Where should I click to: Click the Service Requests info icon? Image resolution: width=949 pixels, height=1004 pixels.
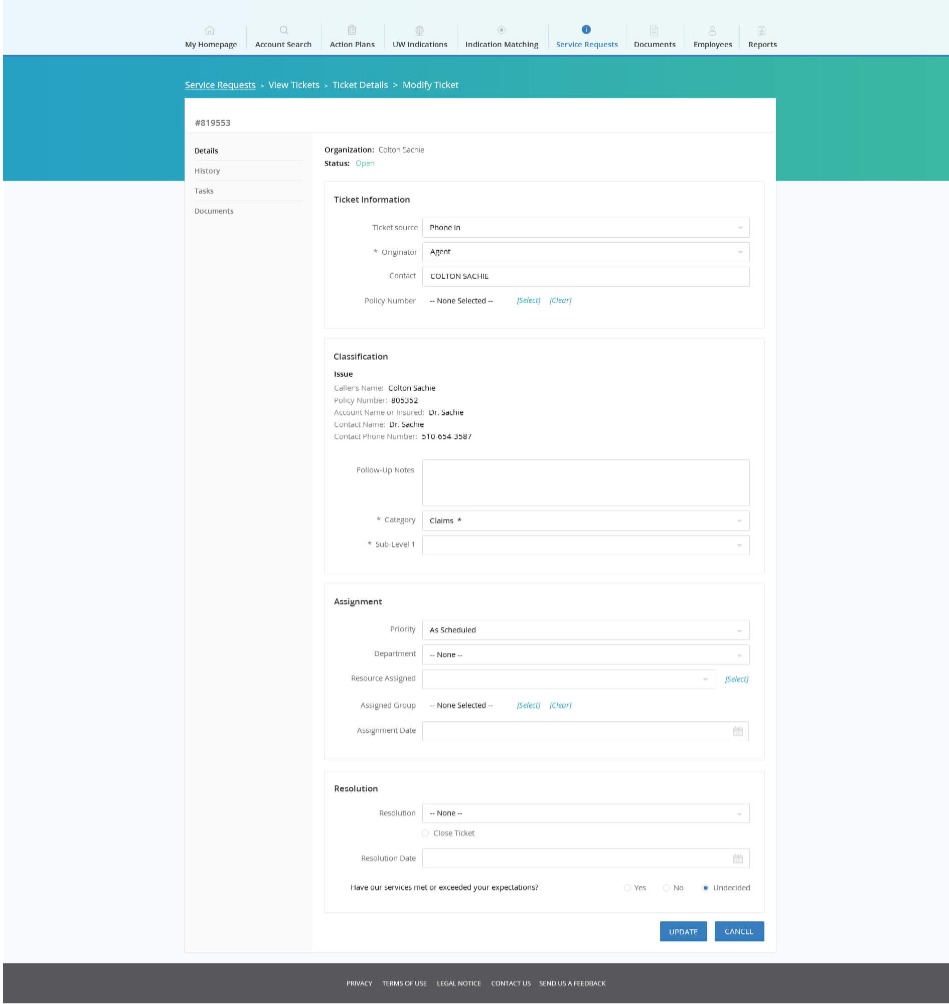coord(586,29)
